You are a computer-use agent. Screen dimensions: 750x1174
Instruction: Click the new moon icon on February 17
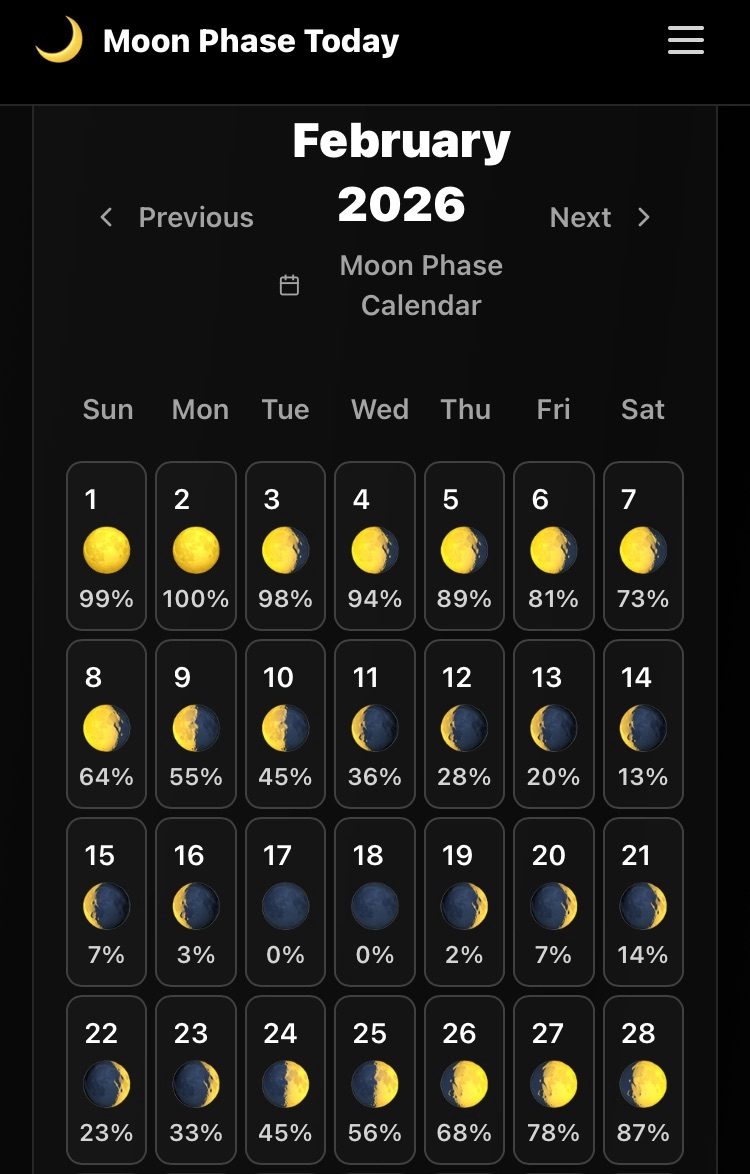click(285, 905)
